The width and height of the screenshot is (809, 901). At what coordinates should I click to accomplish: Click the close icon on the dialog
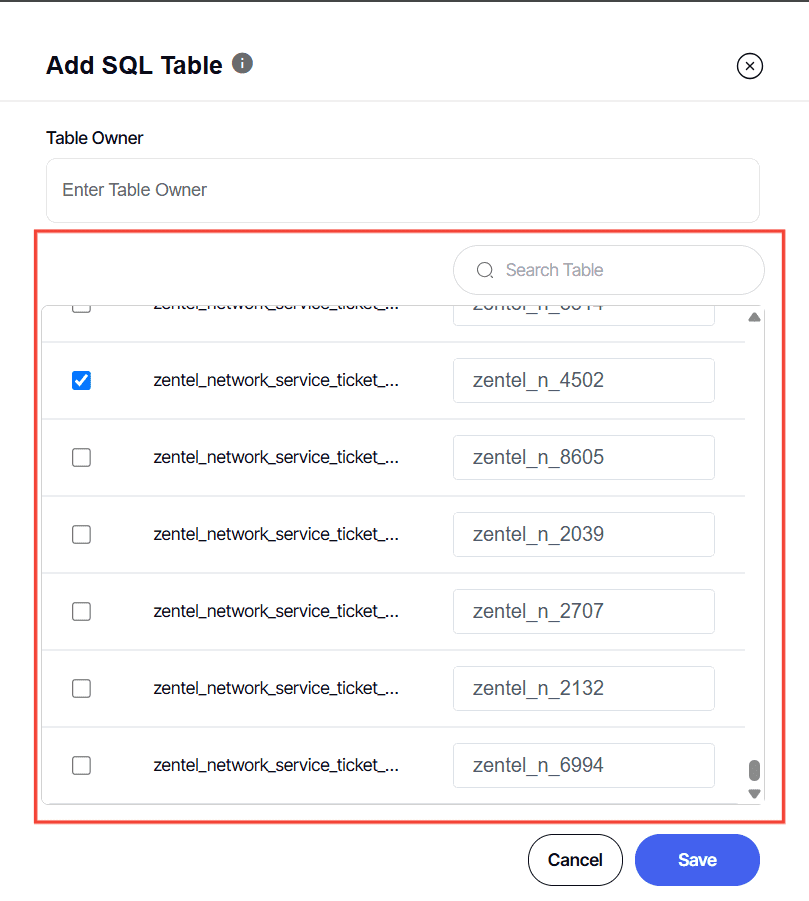point(749,66)
